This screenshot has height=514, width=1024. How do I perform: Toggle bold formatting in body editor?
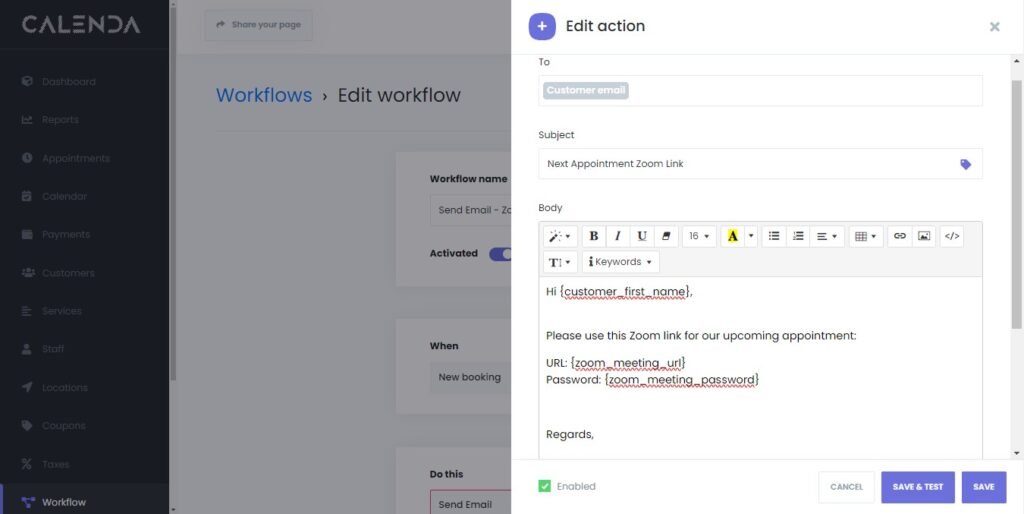point(594,236)
